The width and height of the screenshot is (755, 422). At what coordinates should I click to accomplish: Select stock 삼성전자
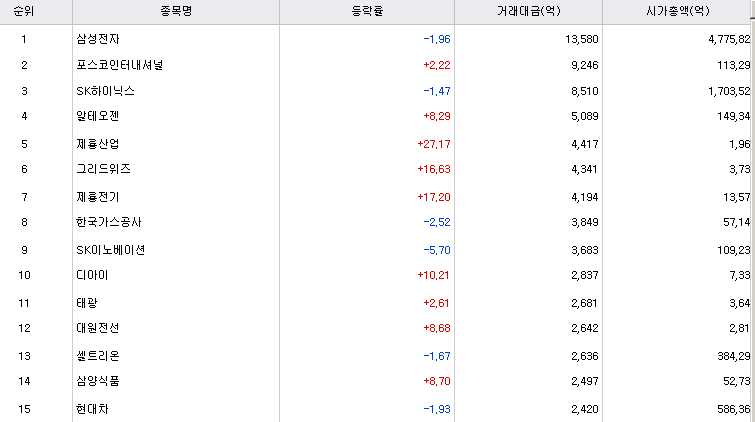(x=98, y=39)
